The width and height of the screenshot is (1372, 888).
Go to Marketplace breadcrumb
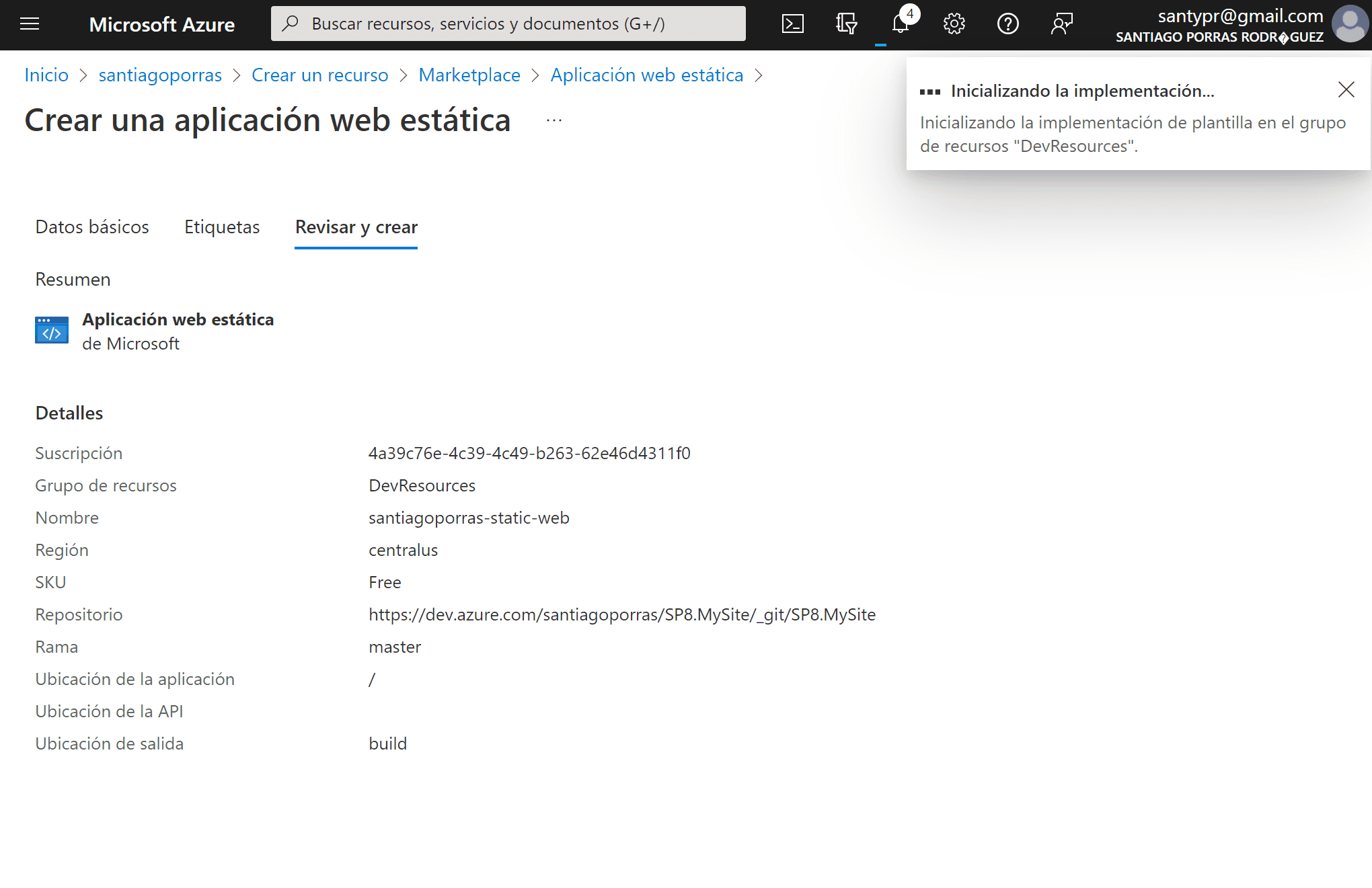point(469,75)
